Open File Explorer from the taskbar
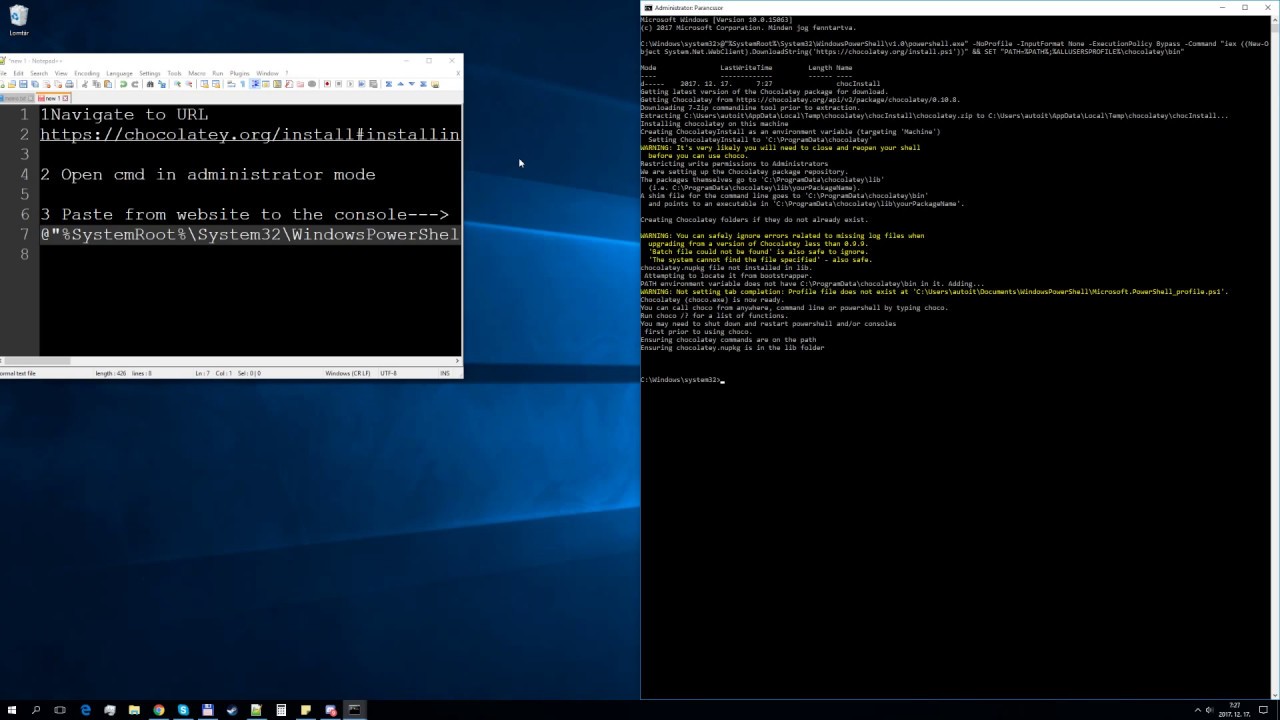This screenshot has width=1280, height=720. tap(134, 710)
